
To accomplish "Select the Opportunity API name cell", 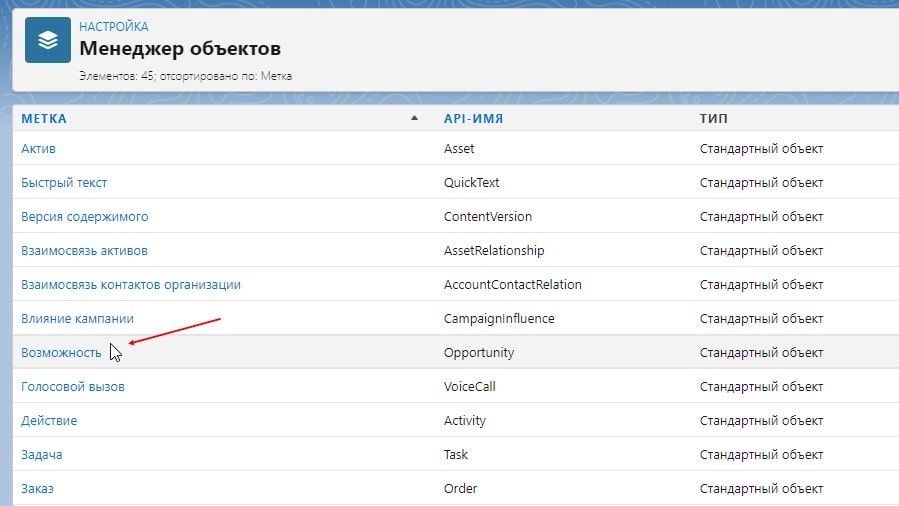I will coord(479,352).
